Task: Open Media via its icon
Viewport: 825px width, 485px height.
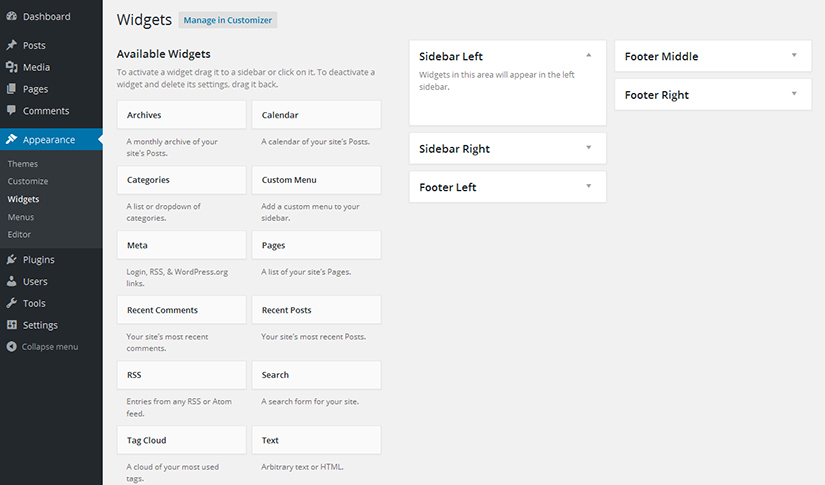Action: tap(12, 68)
